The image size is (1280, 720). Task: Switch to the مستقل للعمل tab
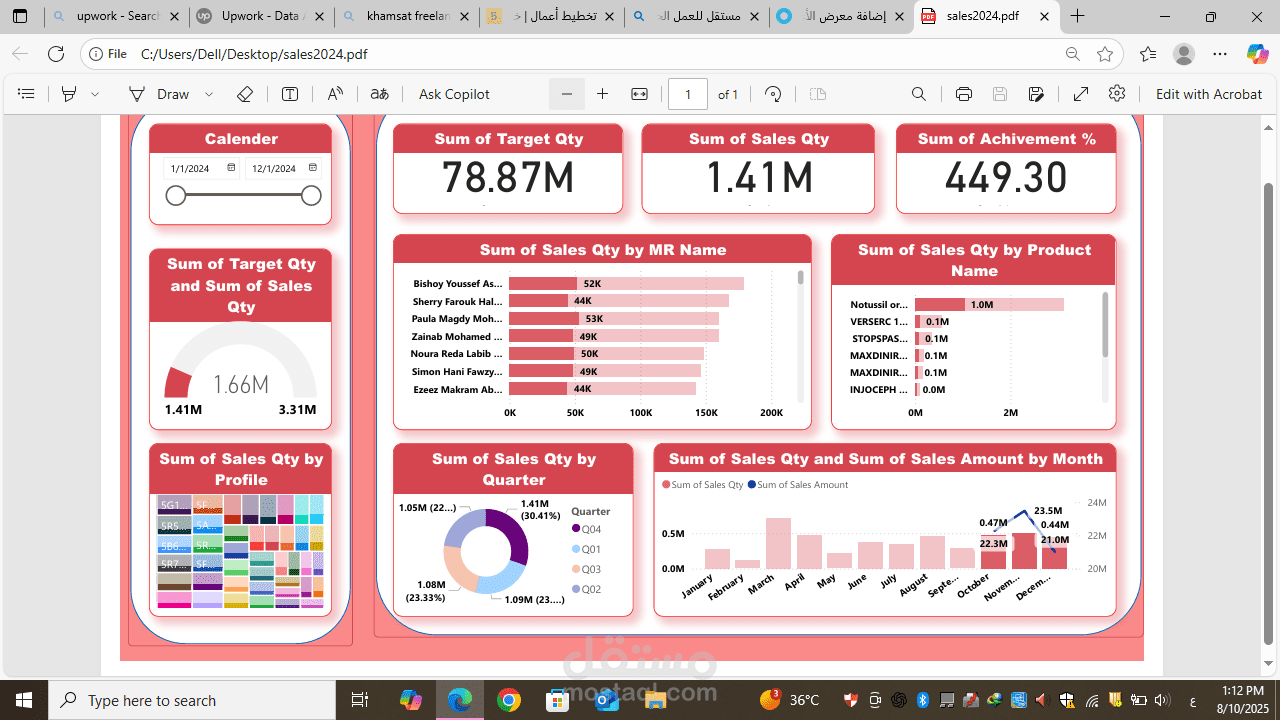(697, 17)
